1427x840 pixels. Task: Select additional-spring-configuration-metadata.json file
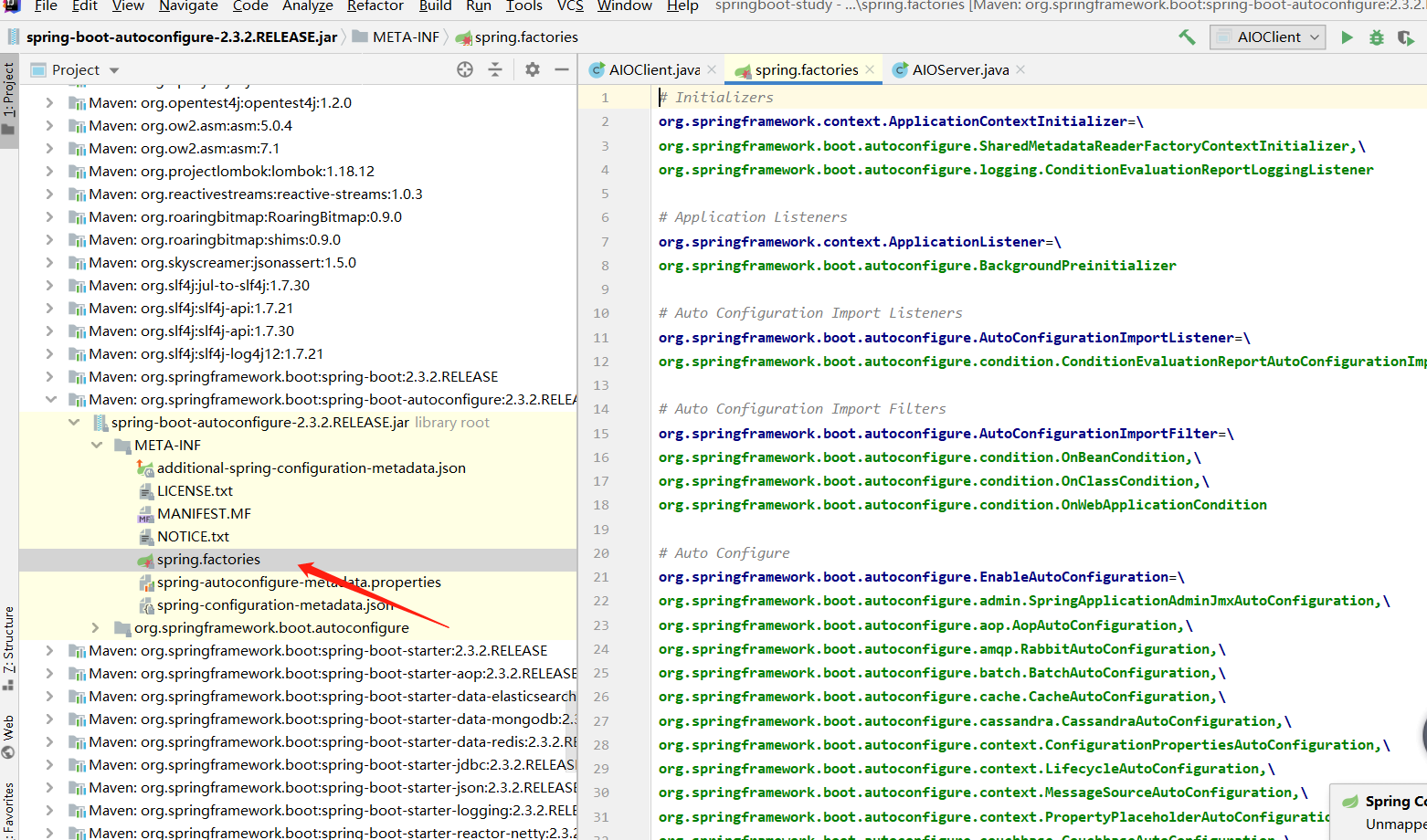point(311,468)
